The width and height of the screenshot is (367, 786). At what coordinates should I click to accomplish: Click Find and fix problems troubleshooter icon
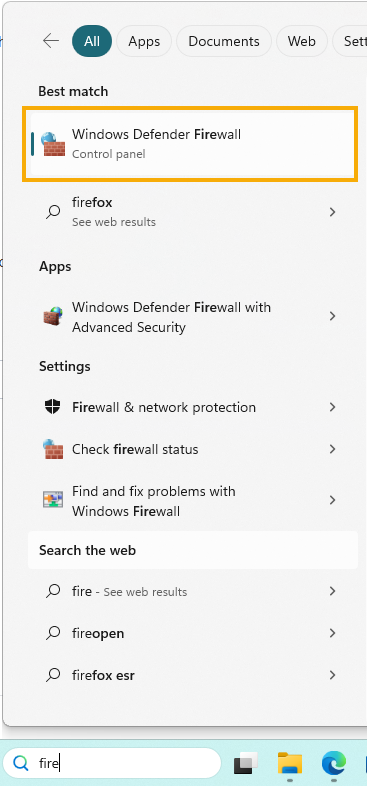(x=53, y=500)
